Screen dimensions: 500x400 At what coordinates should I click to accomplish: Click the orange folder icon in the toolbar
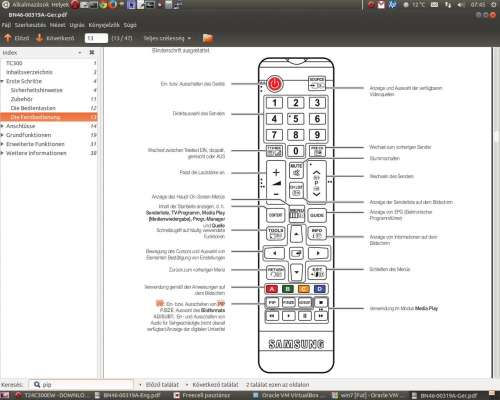coord(208,38)
